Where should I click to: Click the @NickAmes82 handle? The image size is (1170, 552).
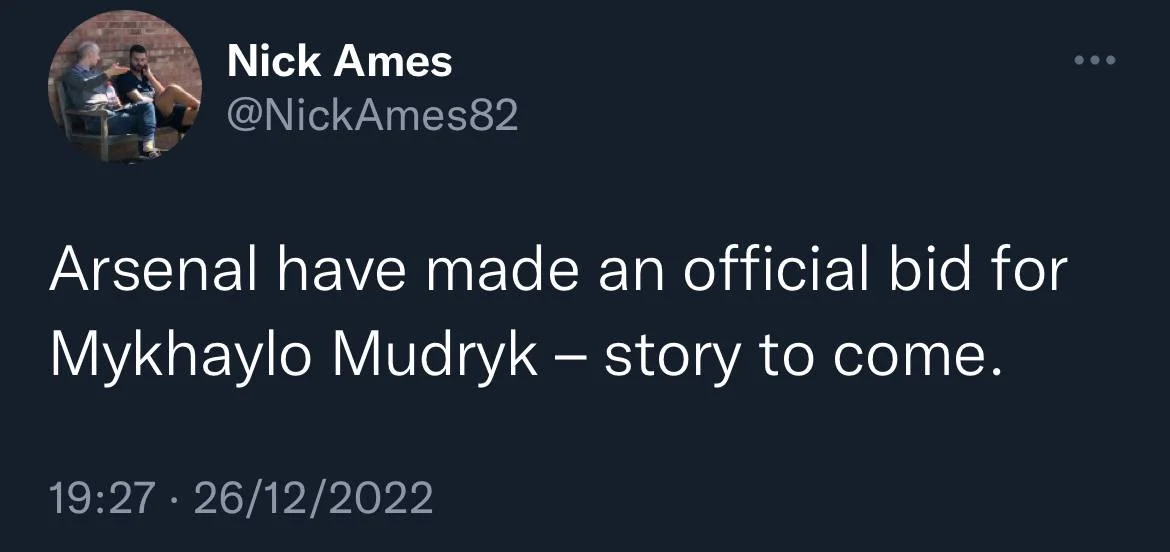tap(372, 118)
